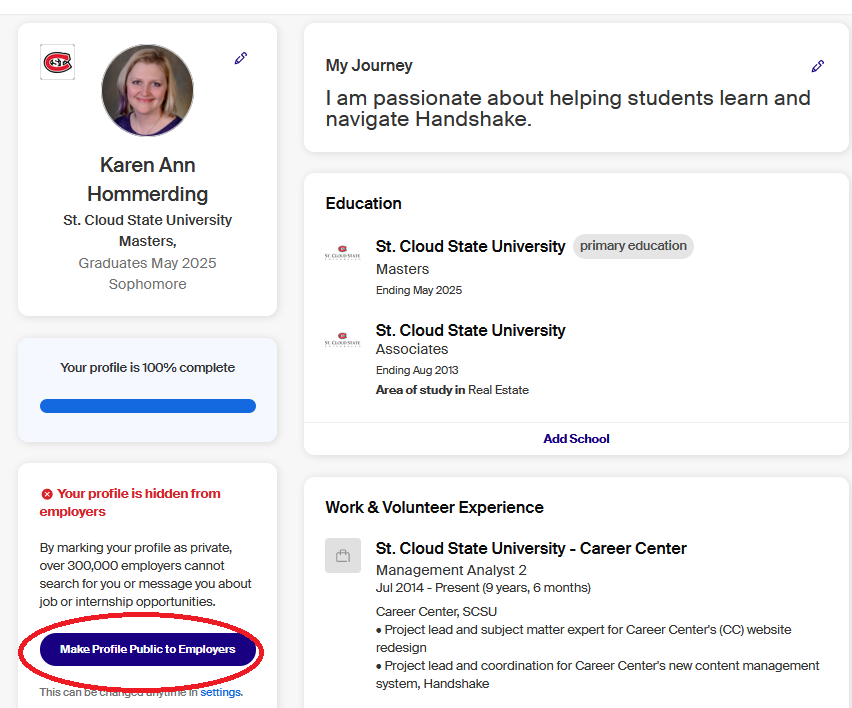Click the website redesign project lead bullet
The height and width of the screenshot is (708, 852).
583,638
